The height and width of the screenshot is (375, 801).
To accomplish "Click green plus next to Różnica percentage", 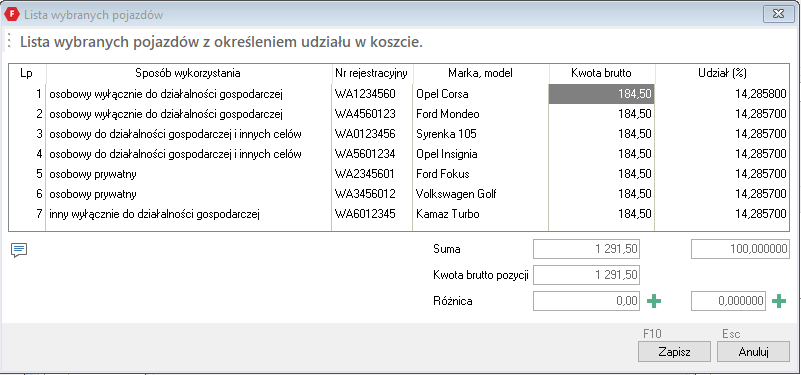I will tap(779, 301).
